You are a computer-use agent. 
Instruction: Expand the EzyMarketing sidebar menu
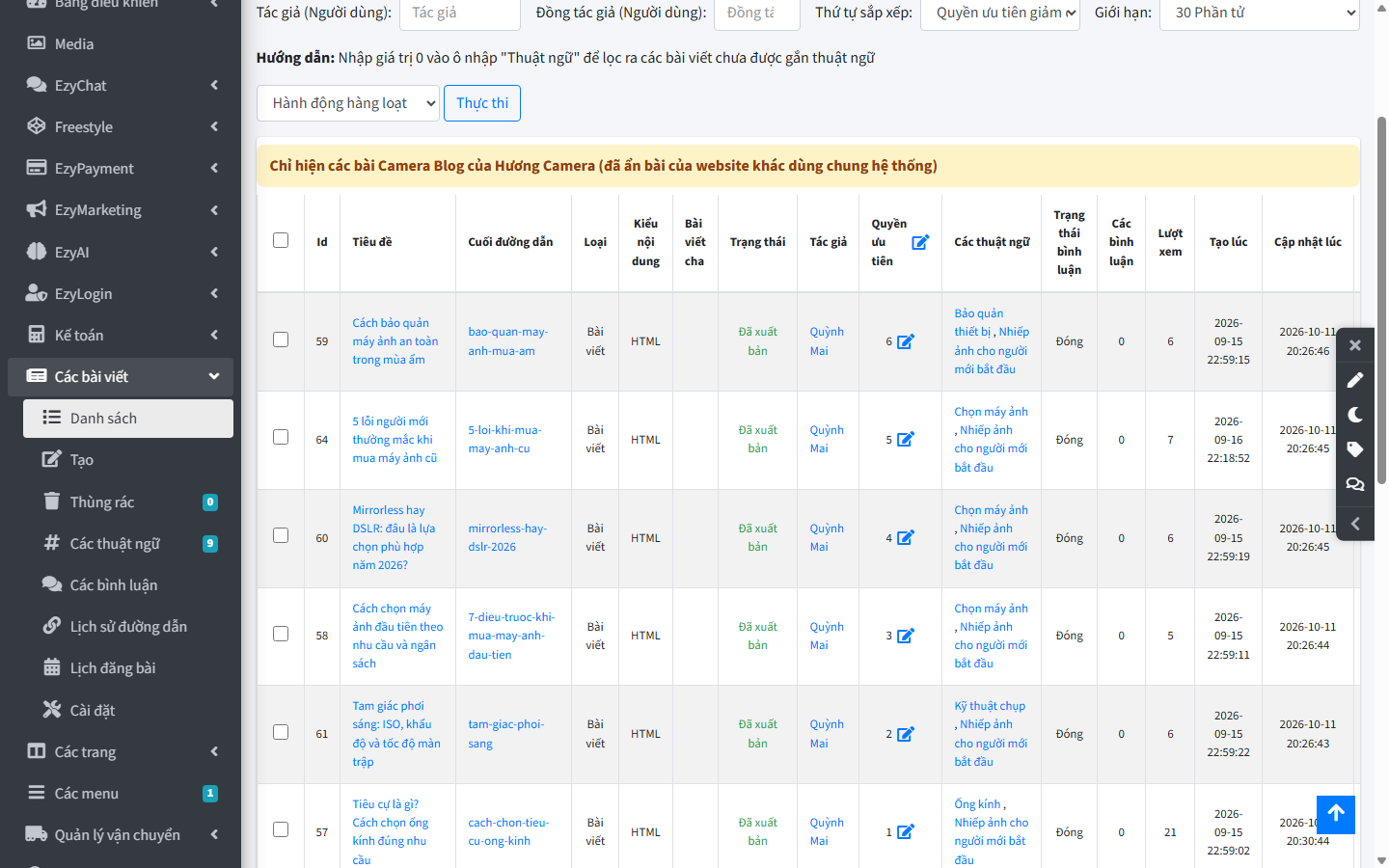coord(121,209)
